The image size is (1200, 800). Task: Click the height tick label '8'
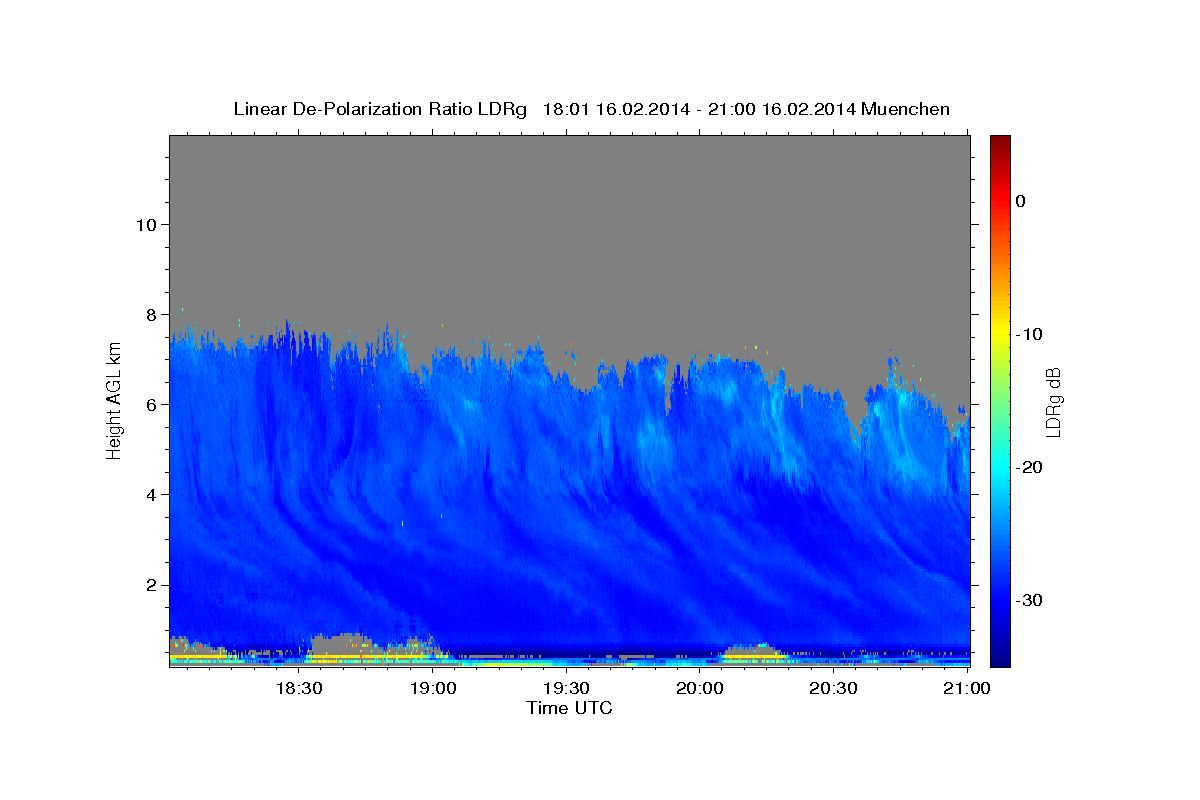(150, 314)
